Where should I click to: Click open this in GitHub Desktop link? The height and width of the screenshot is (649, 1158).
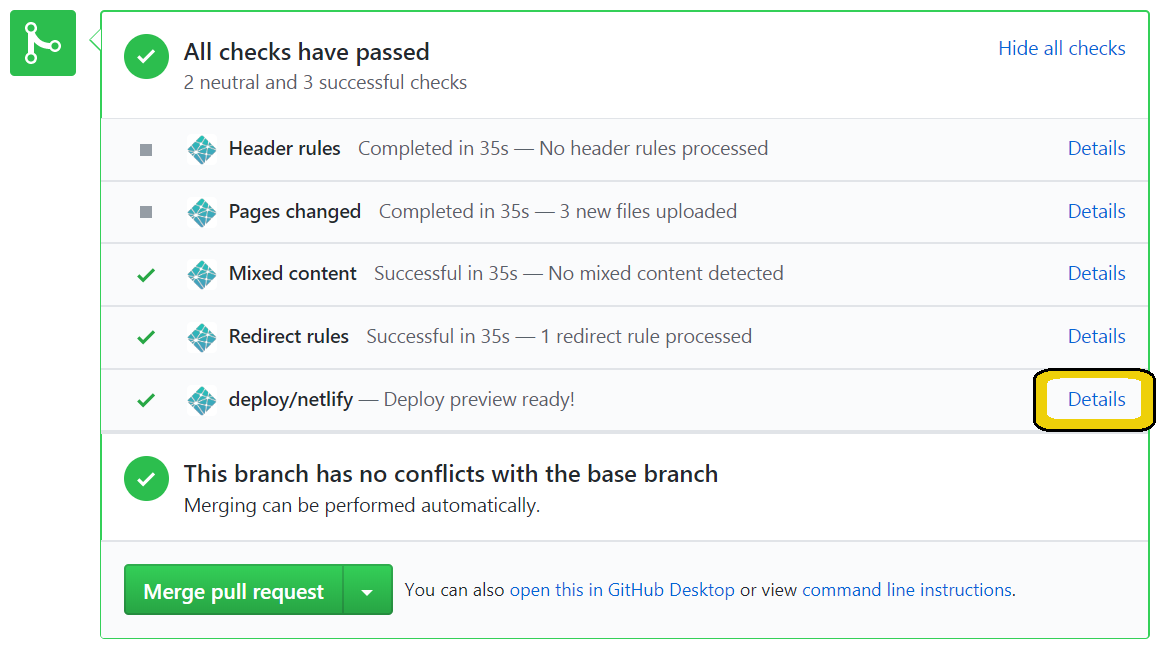point(622,590)
